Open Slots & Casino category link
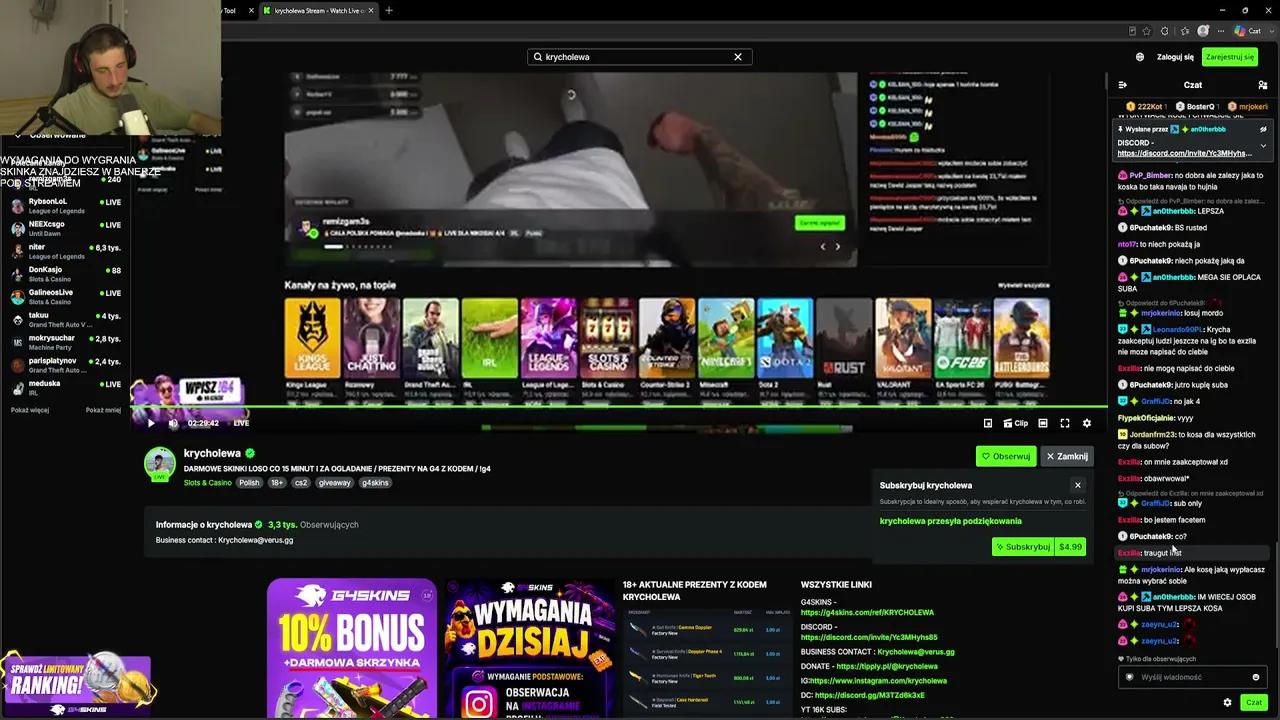The width and height of the screenshot is (1280, 720). coord(208,483)
